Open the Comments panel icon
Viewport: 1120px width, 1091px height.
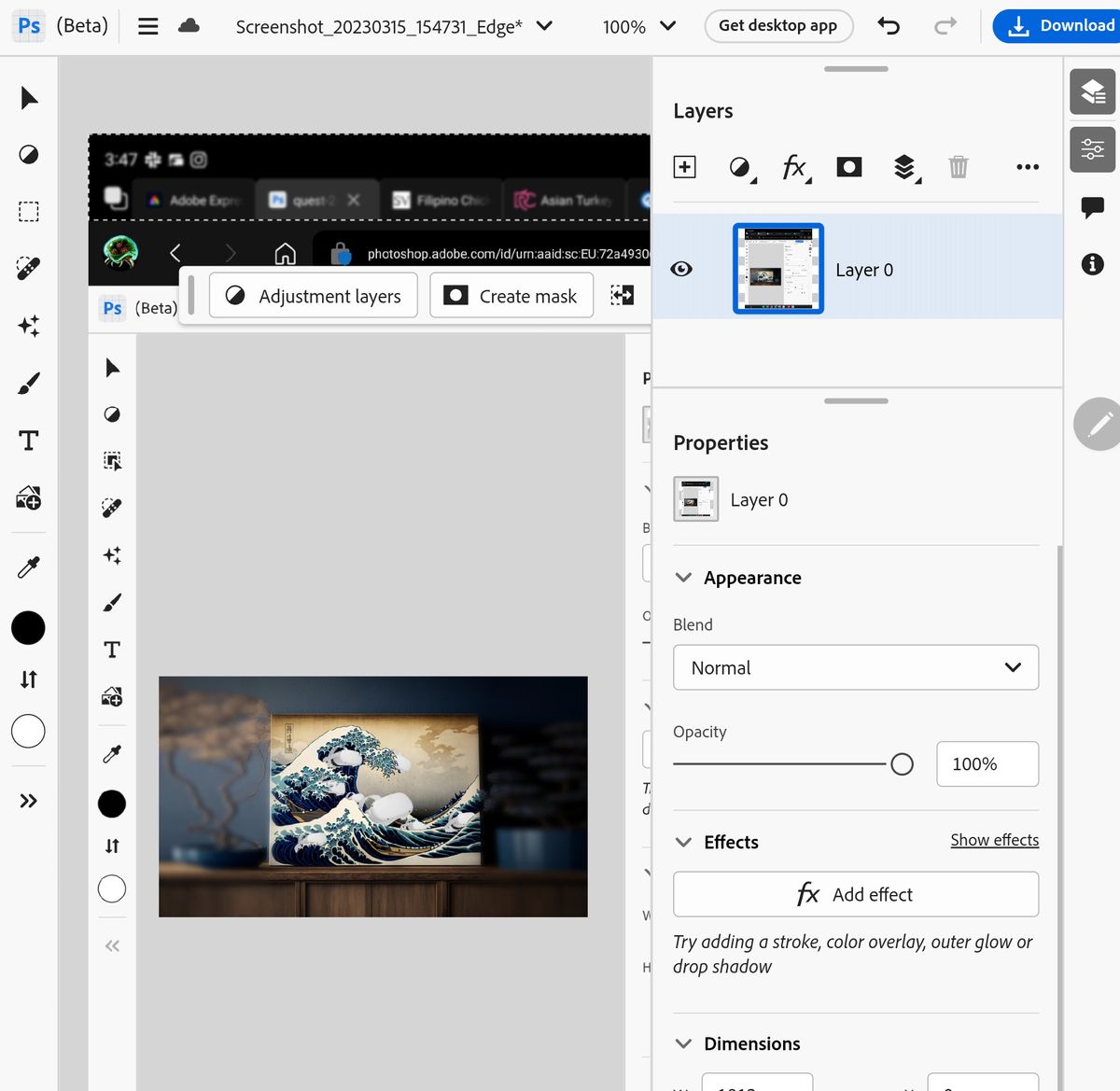point(1092,207)
